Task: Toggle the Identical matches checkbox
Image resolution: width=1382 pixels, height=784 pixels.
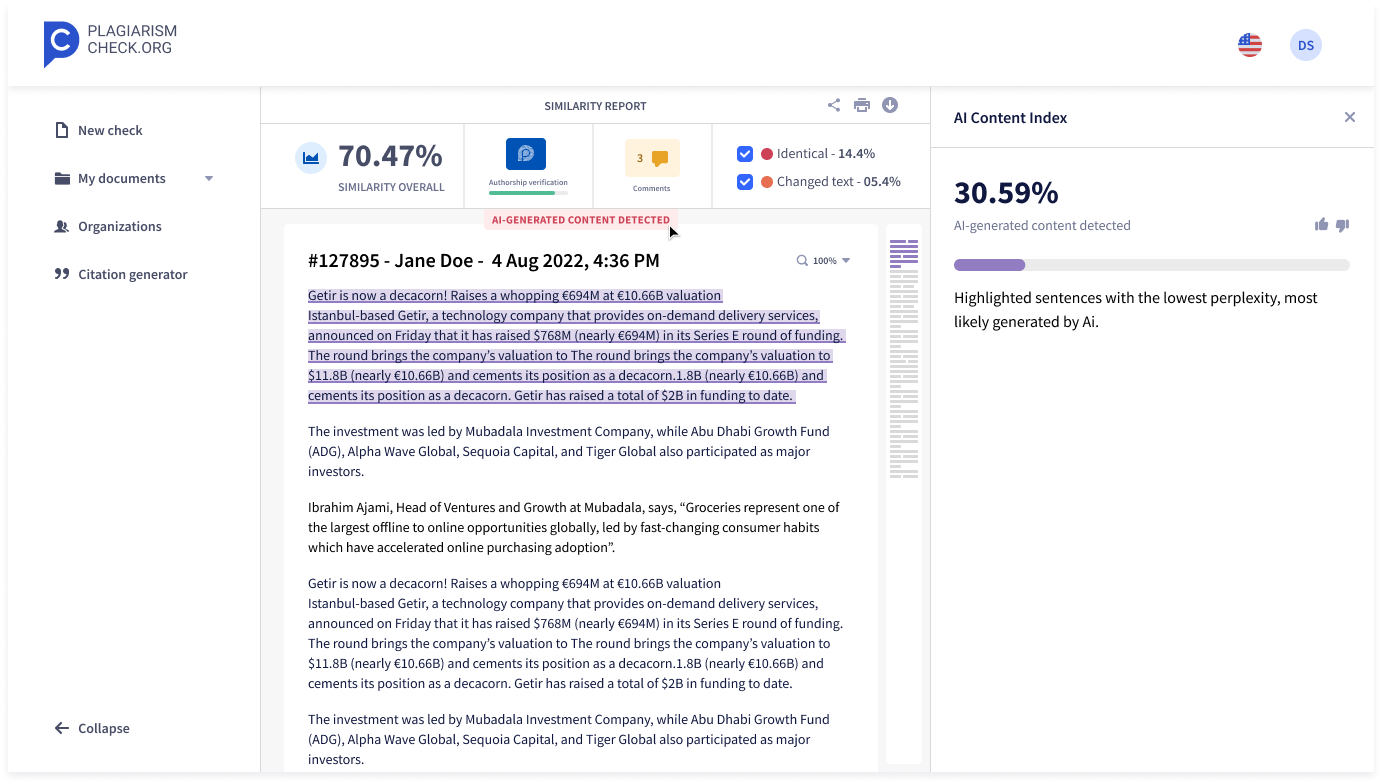Action: click(745, 154)
